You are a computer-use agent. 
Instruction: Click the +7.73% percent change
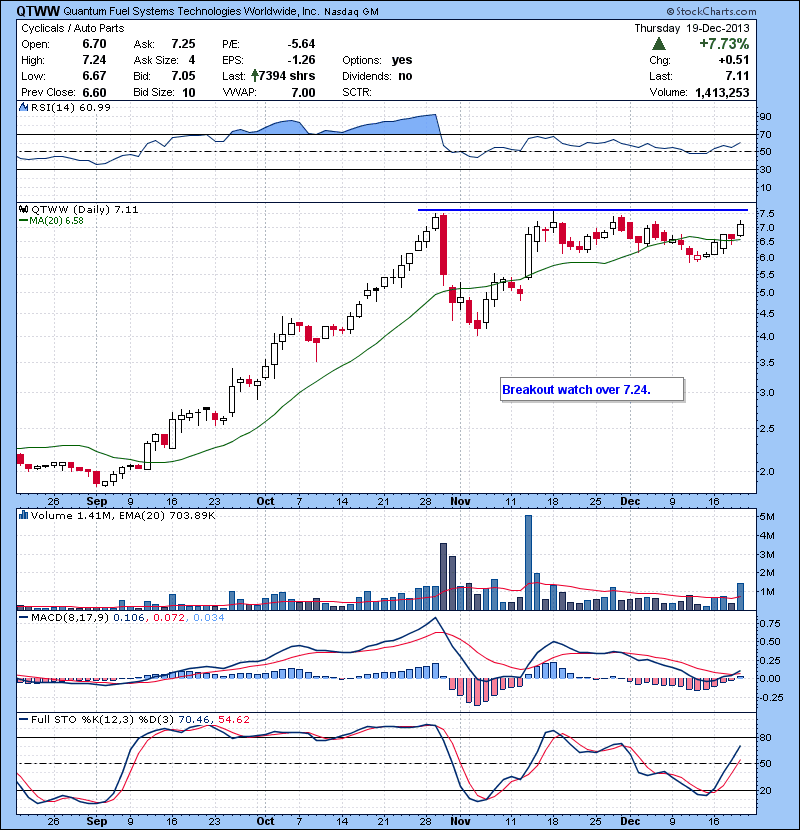[x=724, y=44]
